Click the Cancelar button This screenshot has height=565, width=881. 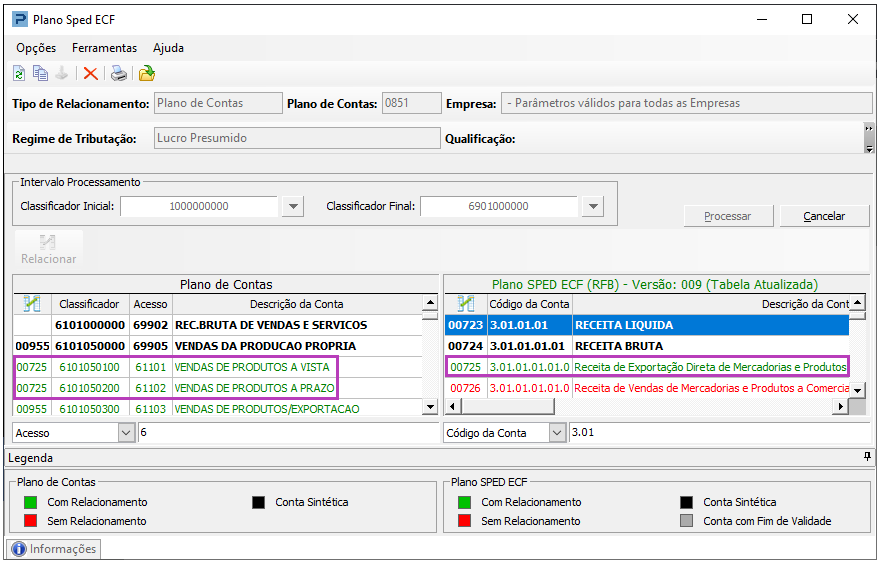[824, 216]
